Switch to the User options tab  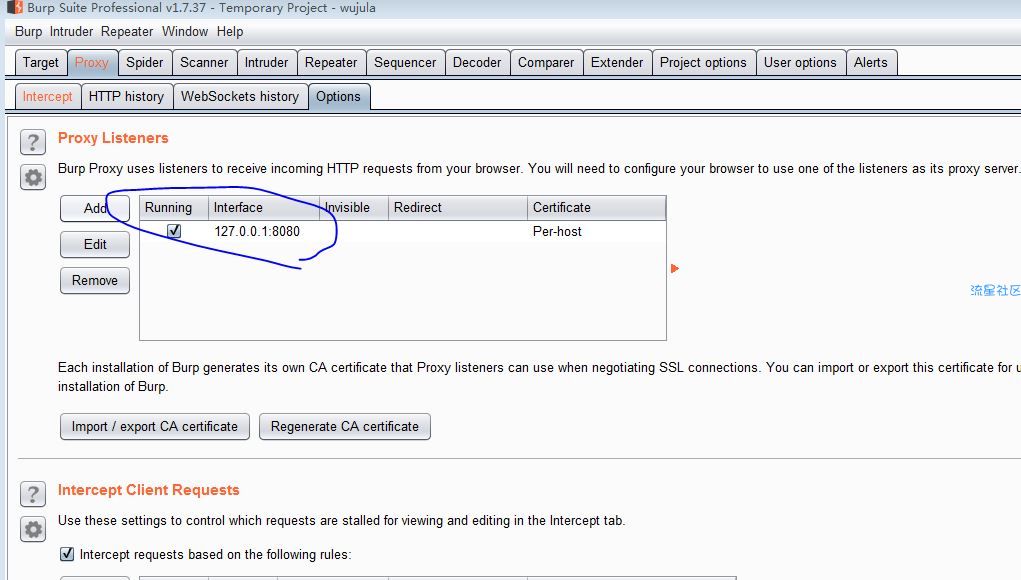click(x=800, y=62)
